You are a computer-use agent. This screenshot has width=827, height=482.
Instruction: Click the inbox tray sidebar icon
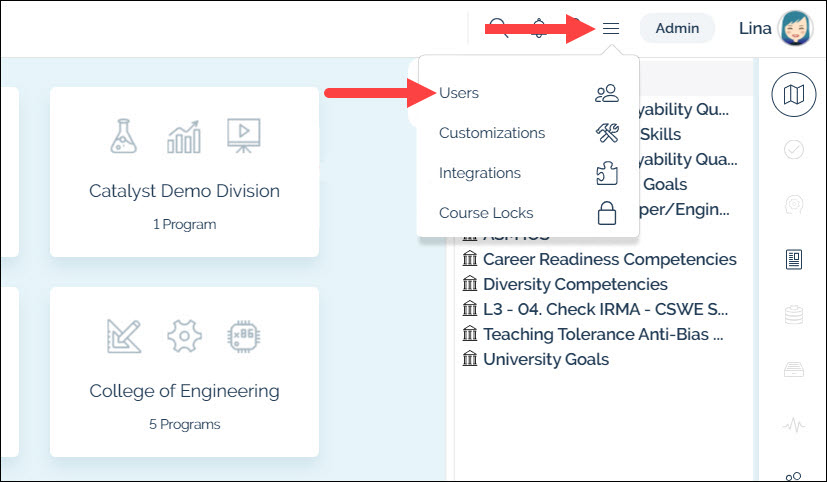click(794, 370)
